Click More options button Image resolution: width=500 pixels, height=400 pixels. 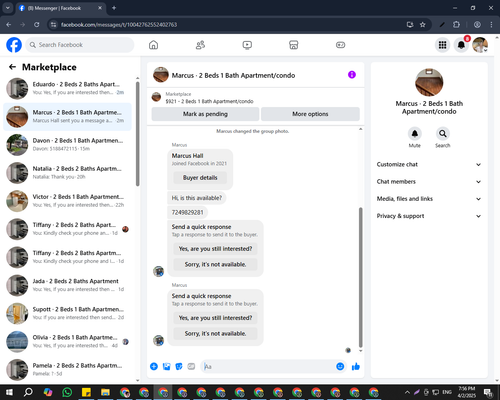point(310,114)
